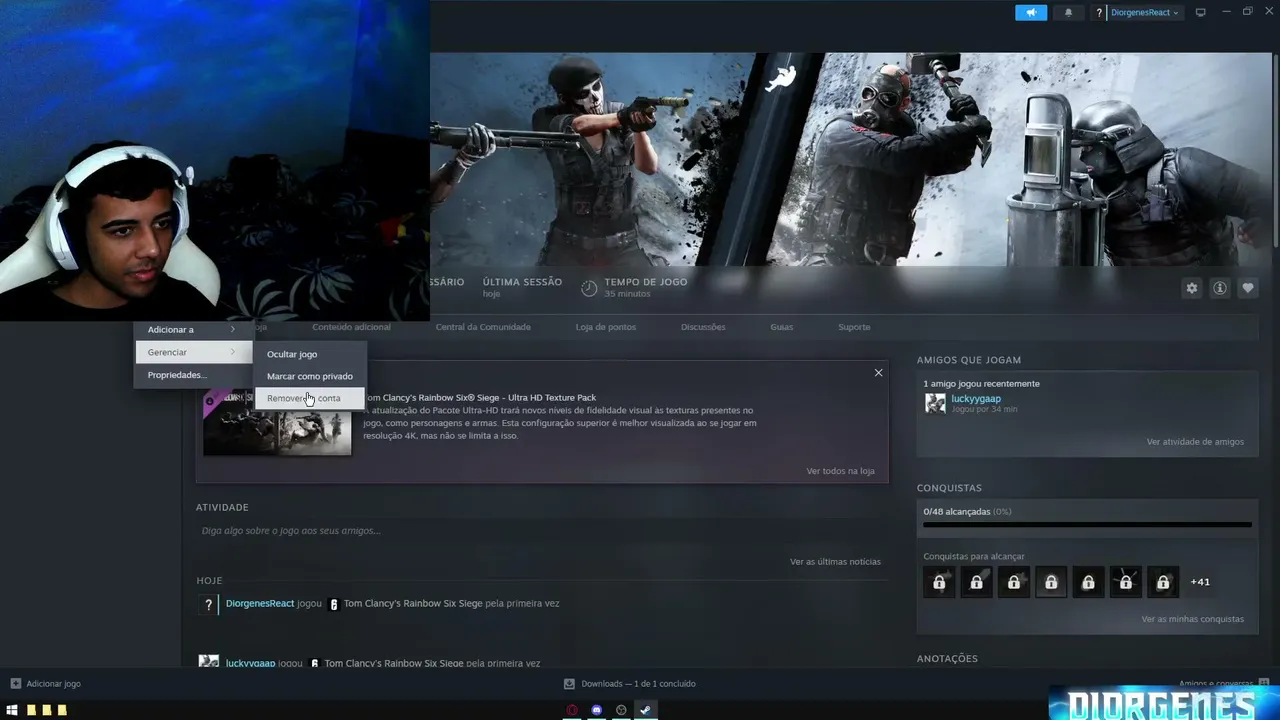Open Propriedades from the context menu
1280x720 pixels.
(192, 375)
